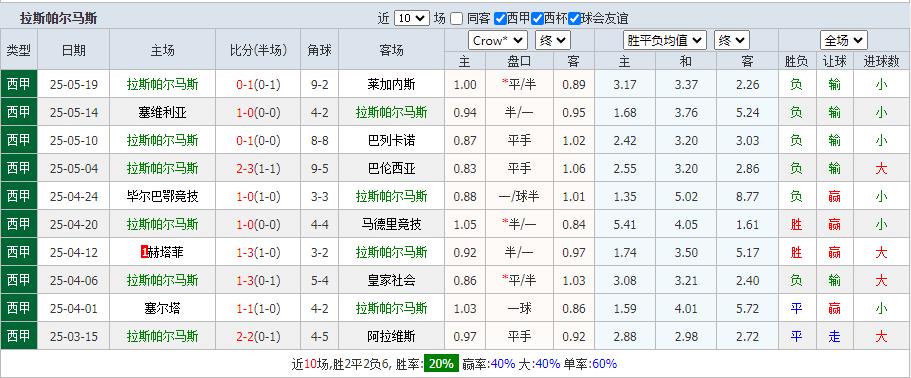Click handicap 一/球半 in 毕尔巴鄂竞技 row

pos(519,196)
